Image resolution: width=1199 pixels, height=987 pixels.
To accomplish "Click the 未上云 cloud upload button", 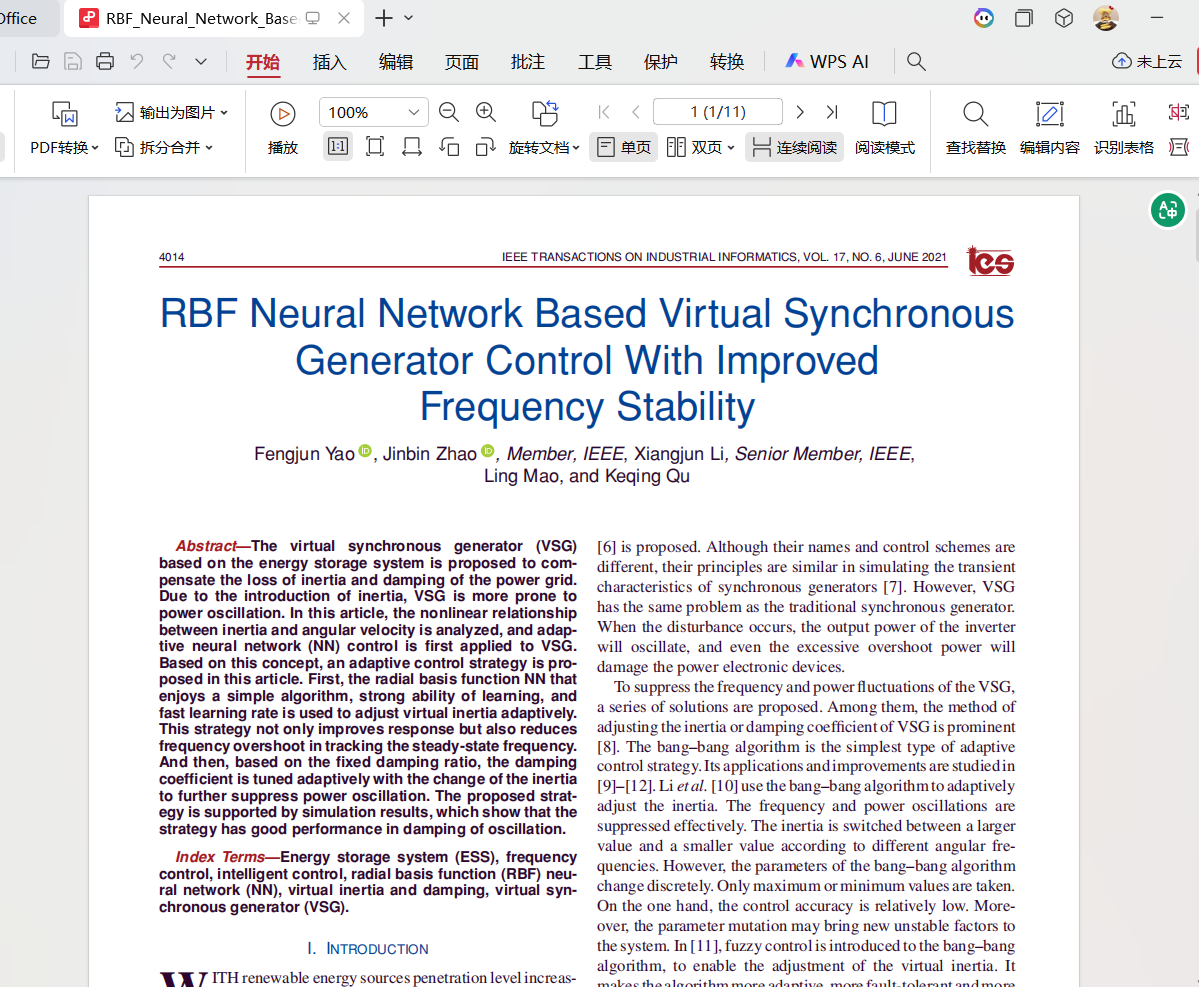I will click(1147, 62).
